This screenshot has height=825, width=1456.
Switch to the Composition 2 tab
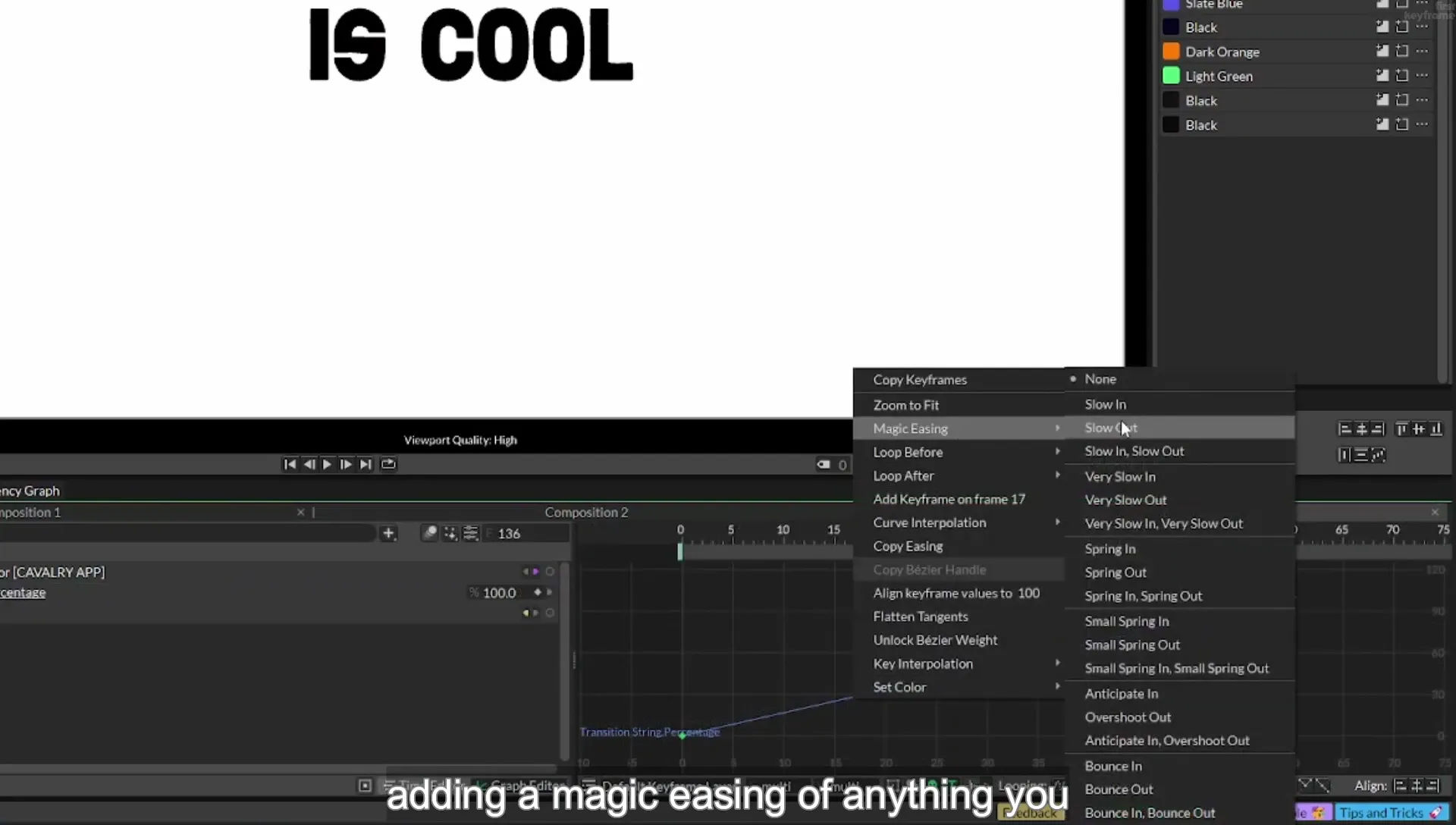(586, 513)
